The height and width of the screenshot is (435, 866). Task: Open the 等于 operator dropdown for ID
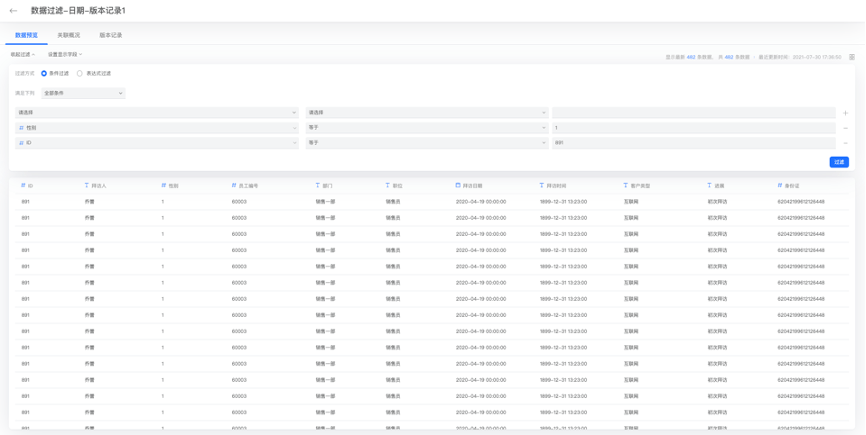coord(427,143)
